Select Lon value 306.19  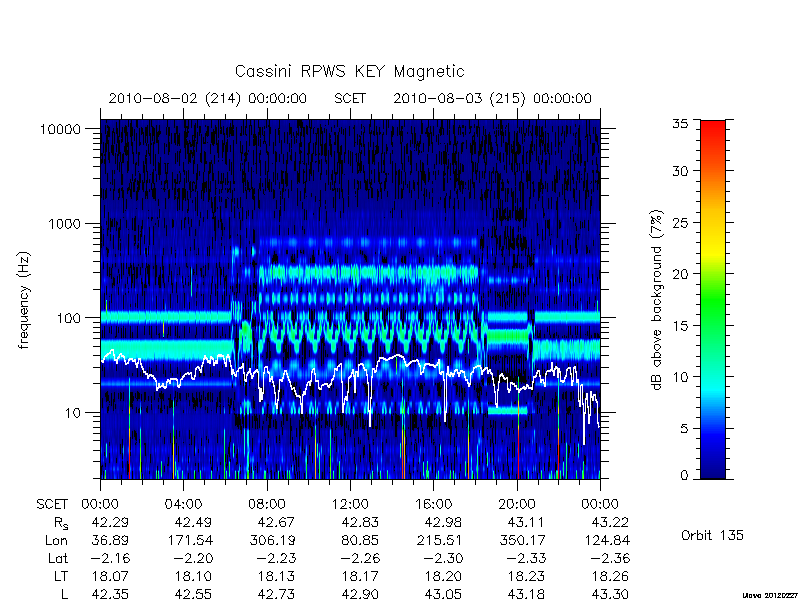tap(272, 540)
